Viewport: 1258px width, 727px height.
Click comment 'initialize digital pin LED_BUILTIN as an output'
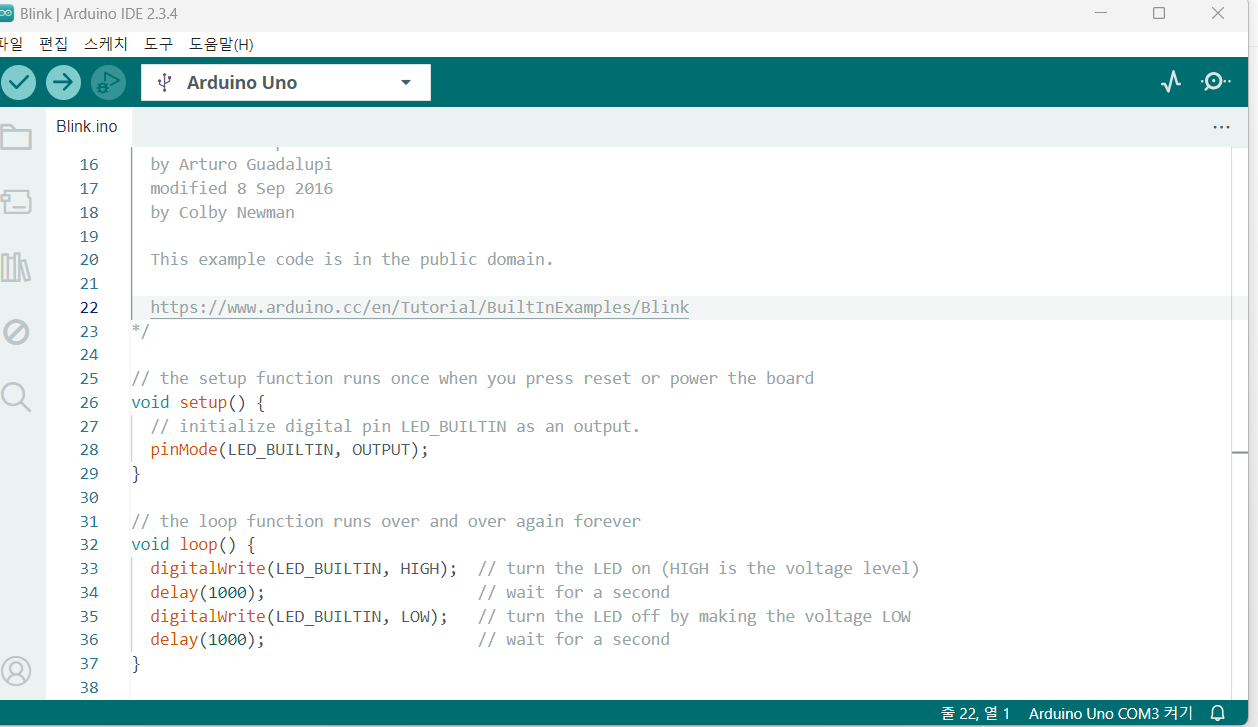click(395, 426)
